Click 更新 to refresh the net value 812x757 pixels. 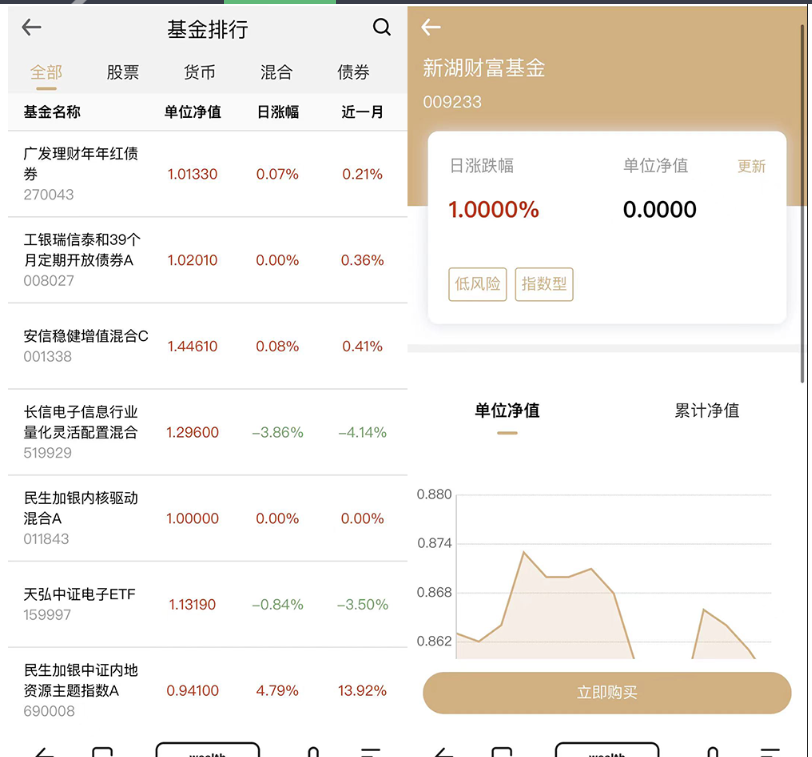751,167
